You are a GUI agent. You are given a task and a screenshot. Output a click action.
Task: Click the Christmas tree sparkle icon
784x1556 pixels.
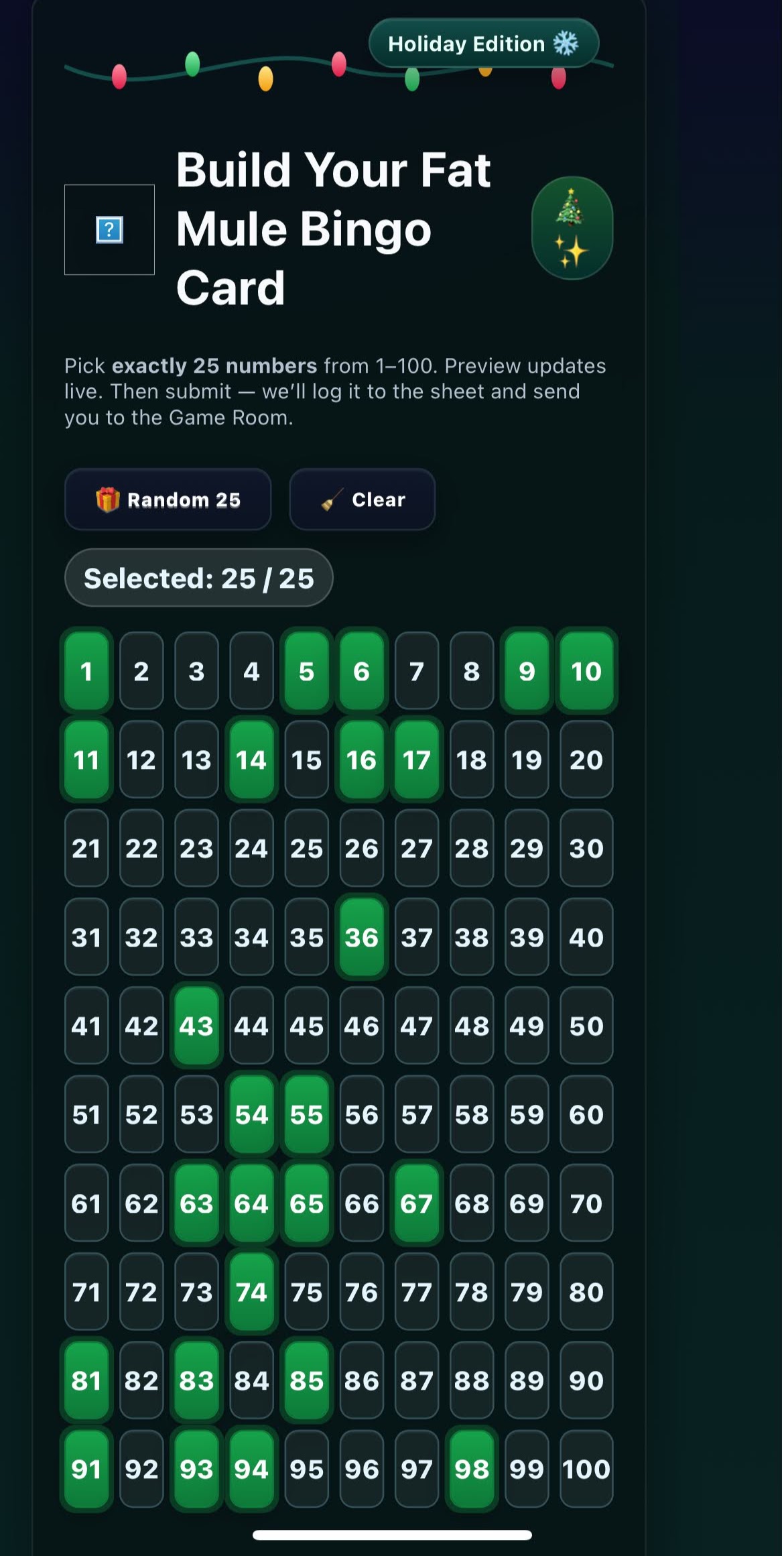[572, 228]
